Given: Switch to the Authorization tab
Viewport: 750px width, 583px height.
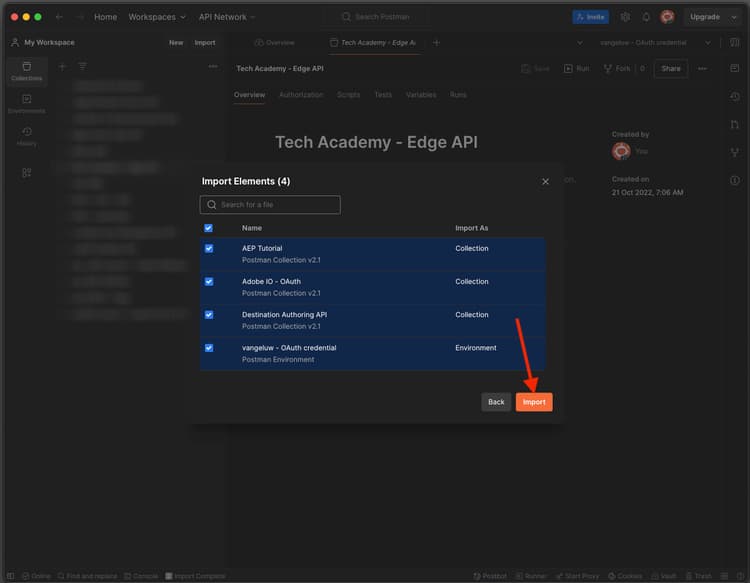Looking at the screenshot, I should click(301, 95).
